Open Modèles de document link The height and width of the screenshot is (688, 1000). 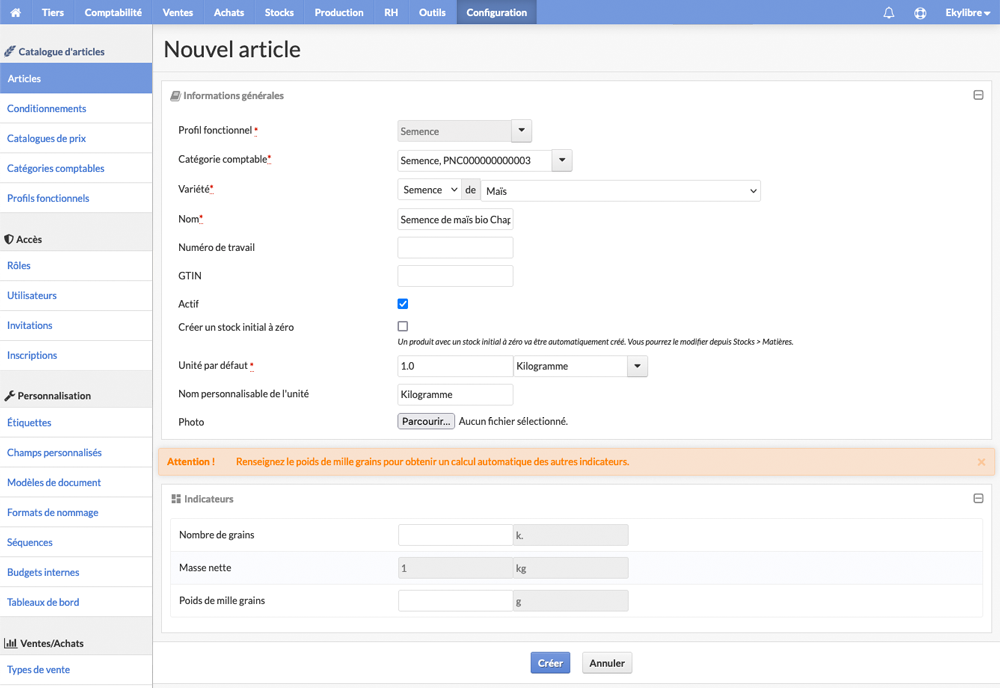(76, 482)
